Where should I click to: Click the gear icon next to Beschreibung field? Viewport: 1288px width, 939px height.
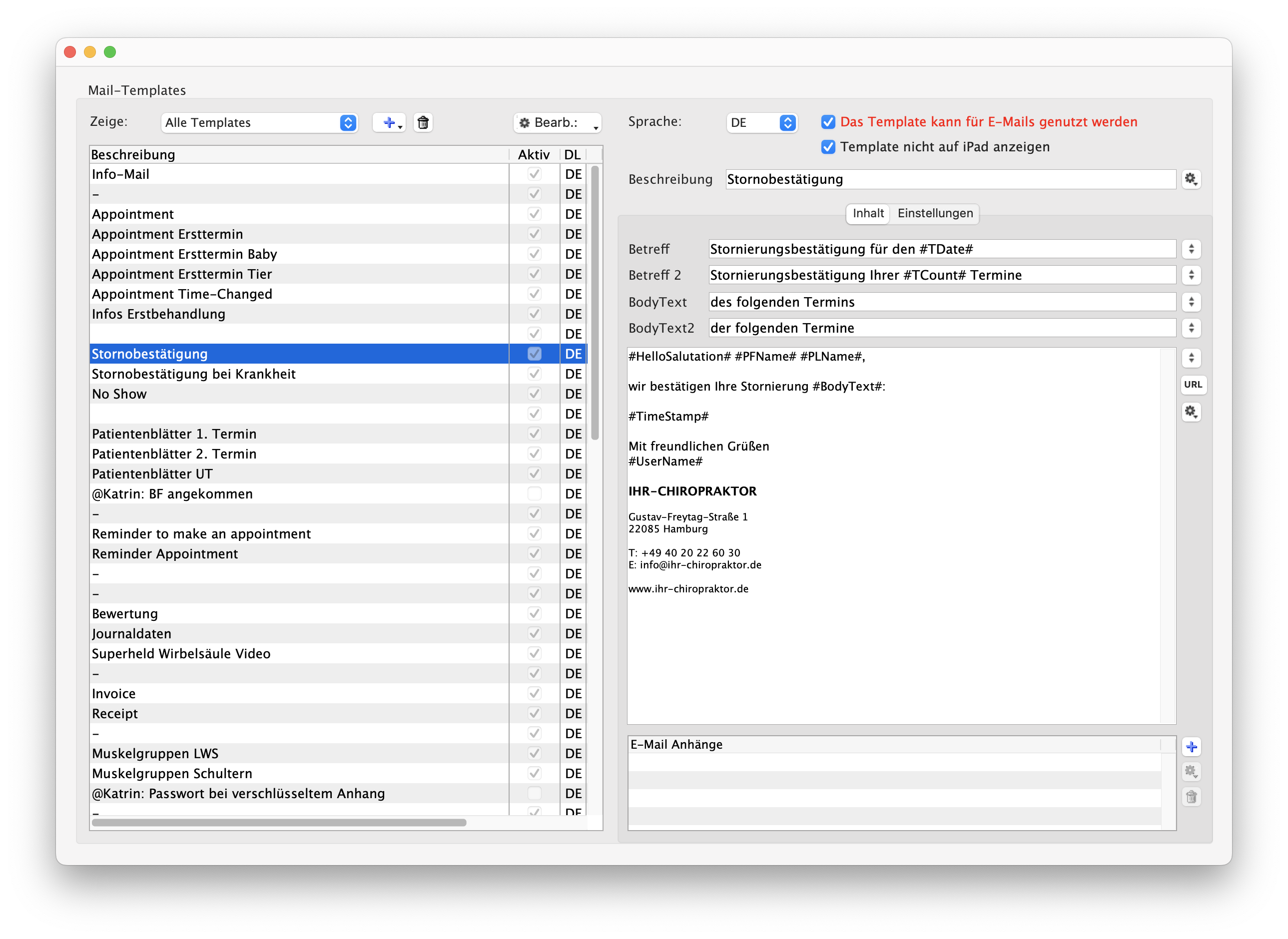1191,180
